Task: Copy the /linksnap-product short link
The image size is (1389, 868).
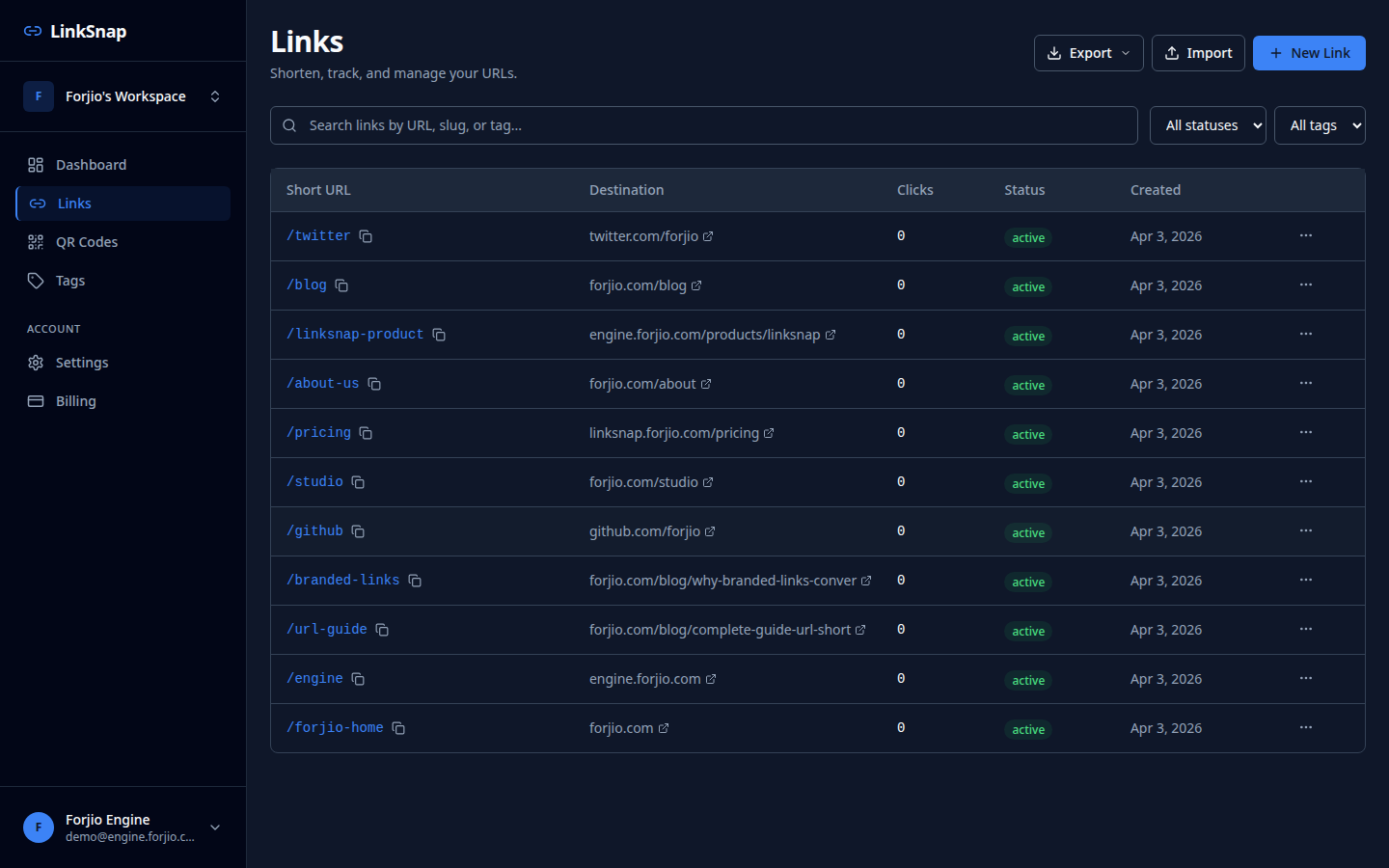Action: click(x=439, y=334)
